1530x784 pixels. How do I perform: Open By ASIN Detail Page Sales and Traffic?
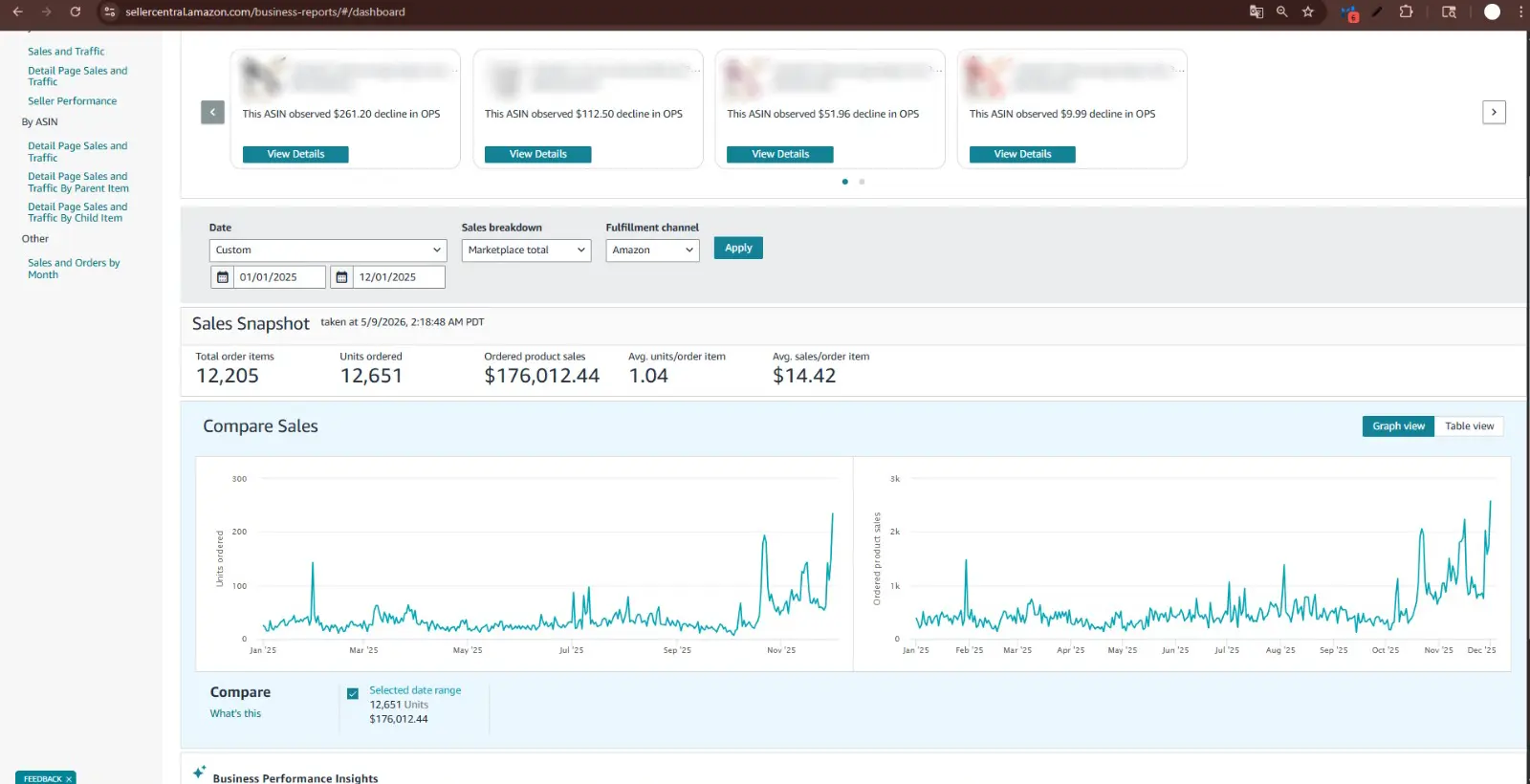[77, 152]
